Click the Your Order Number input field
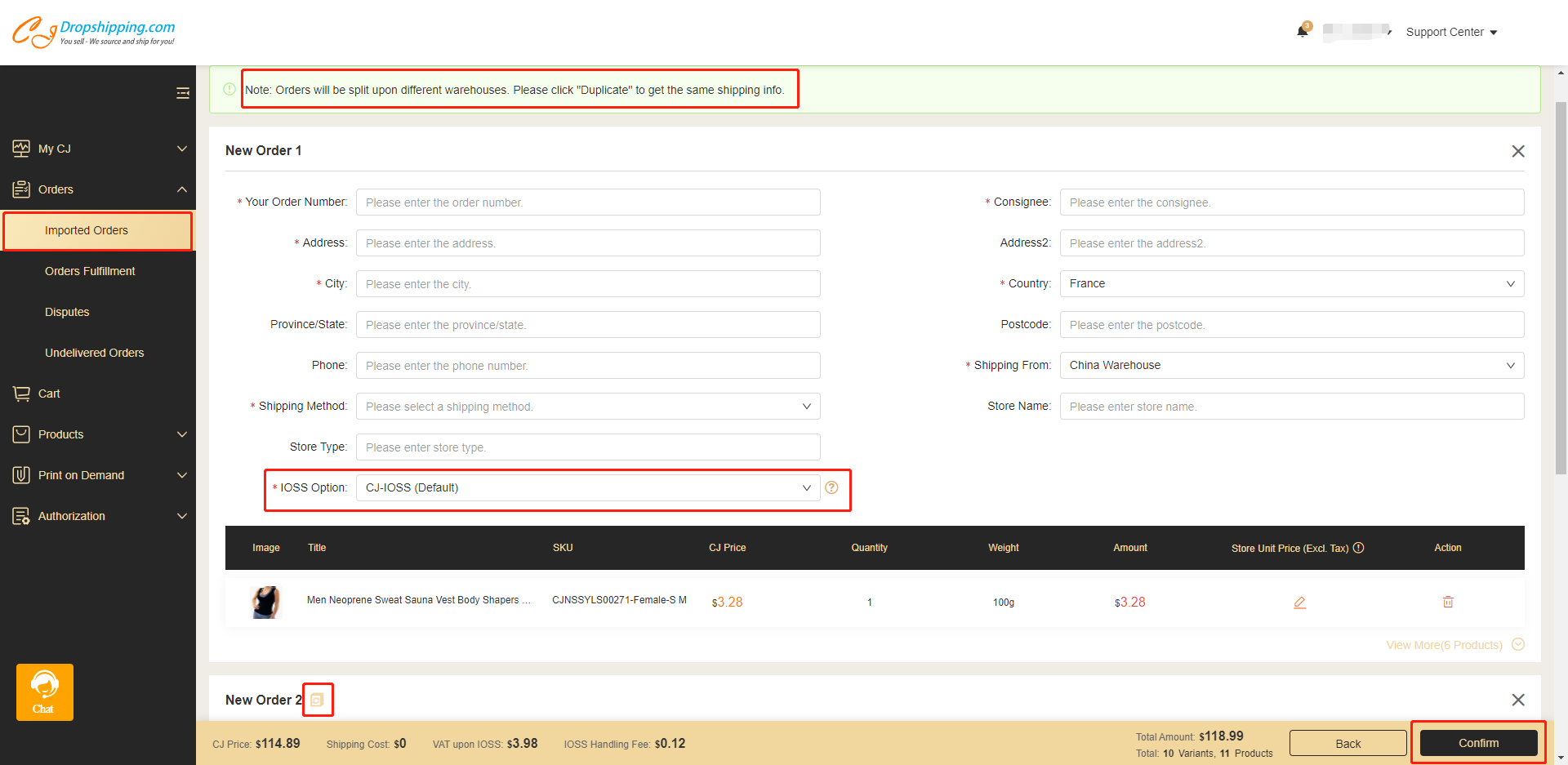The image size is (1568, 765). [x=587, y=202]
